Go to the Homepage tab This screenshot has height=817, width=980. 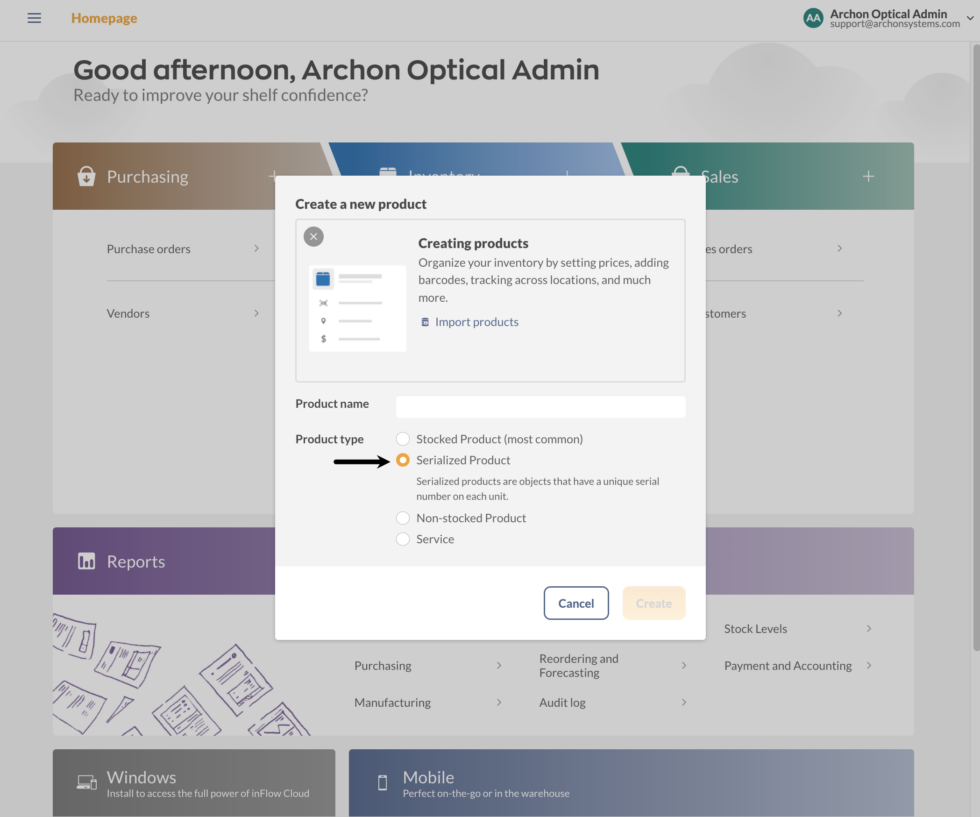tap(104, 18)
